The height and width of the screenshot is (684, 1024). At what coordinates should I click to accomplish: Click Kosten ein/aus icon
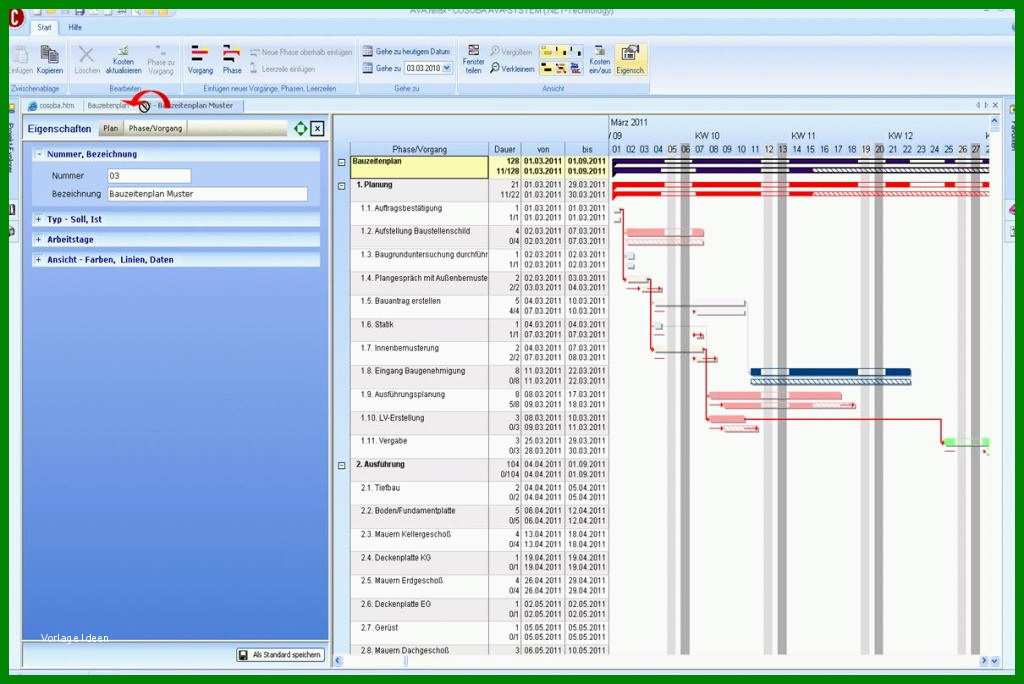600,59
